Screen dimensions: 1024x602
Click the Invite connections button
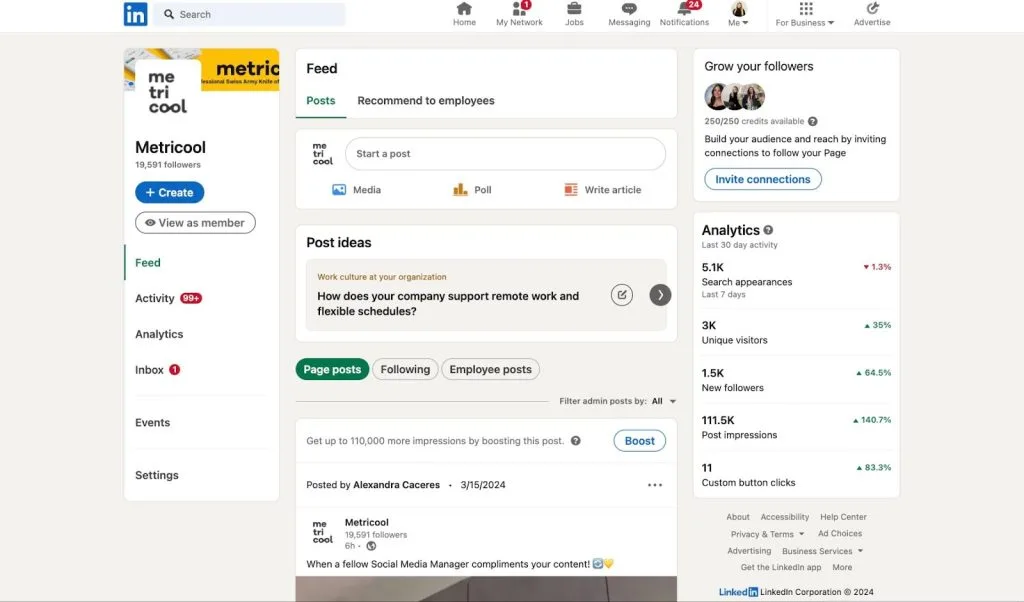pyautogui.click(x=763, y=179)
